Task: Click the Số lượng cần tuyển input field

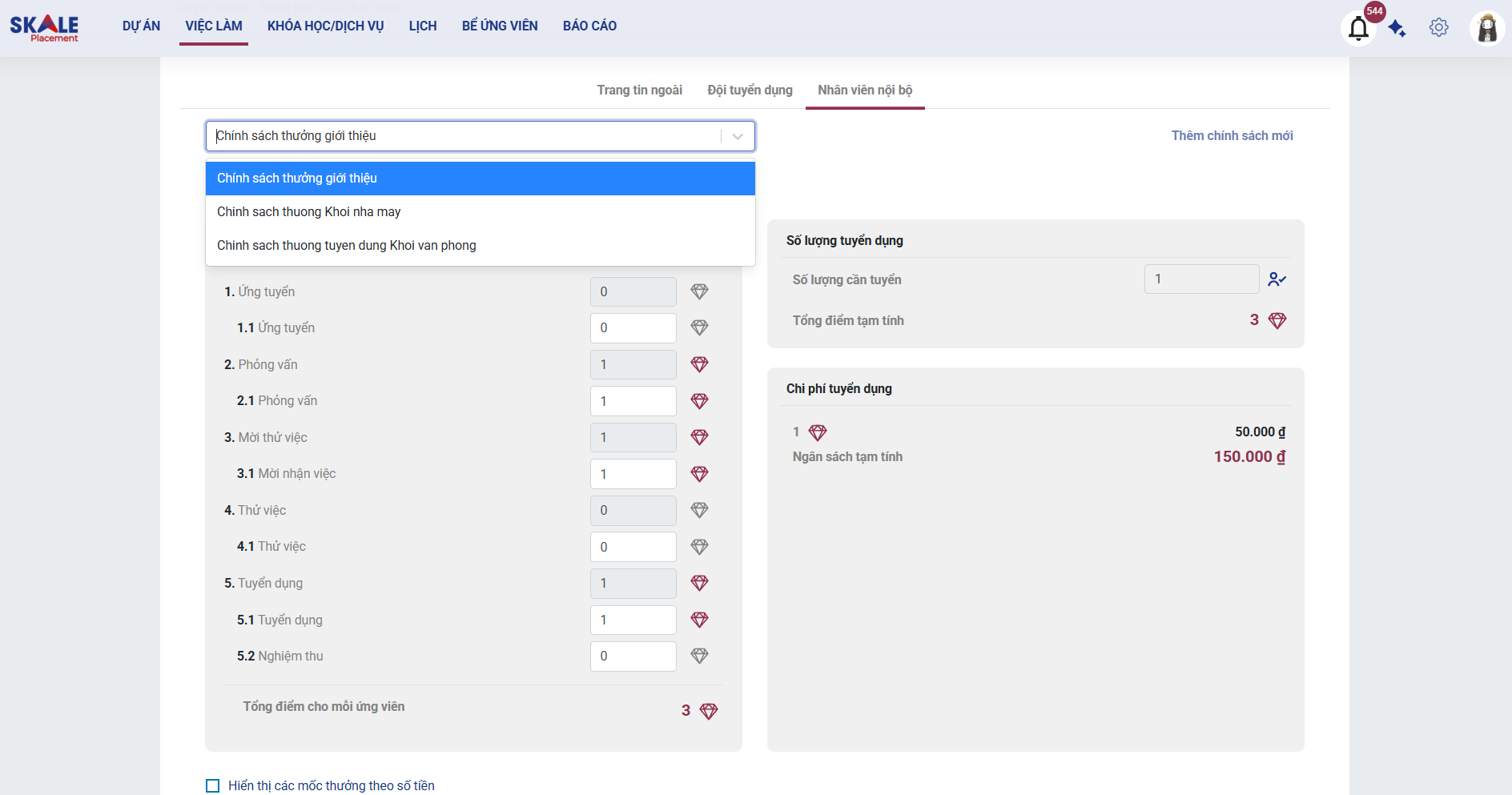Action: point(1200,279)
